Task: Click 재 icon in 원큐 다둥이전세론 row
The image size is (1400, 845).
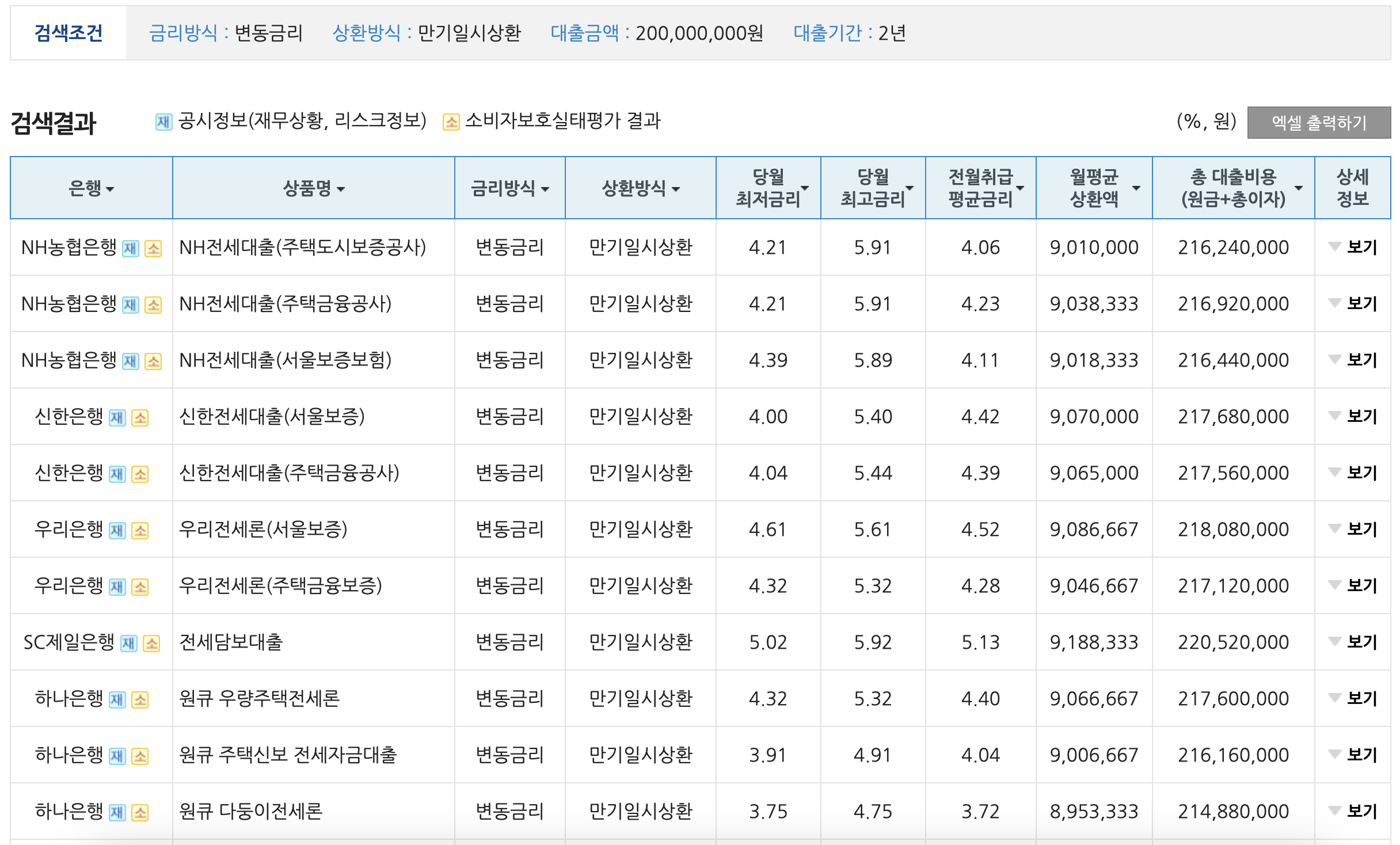Action: click(117, 813)
